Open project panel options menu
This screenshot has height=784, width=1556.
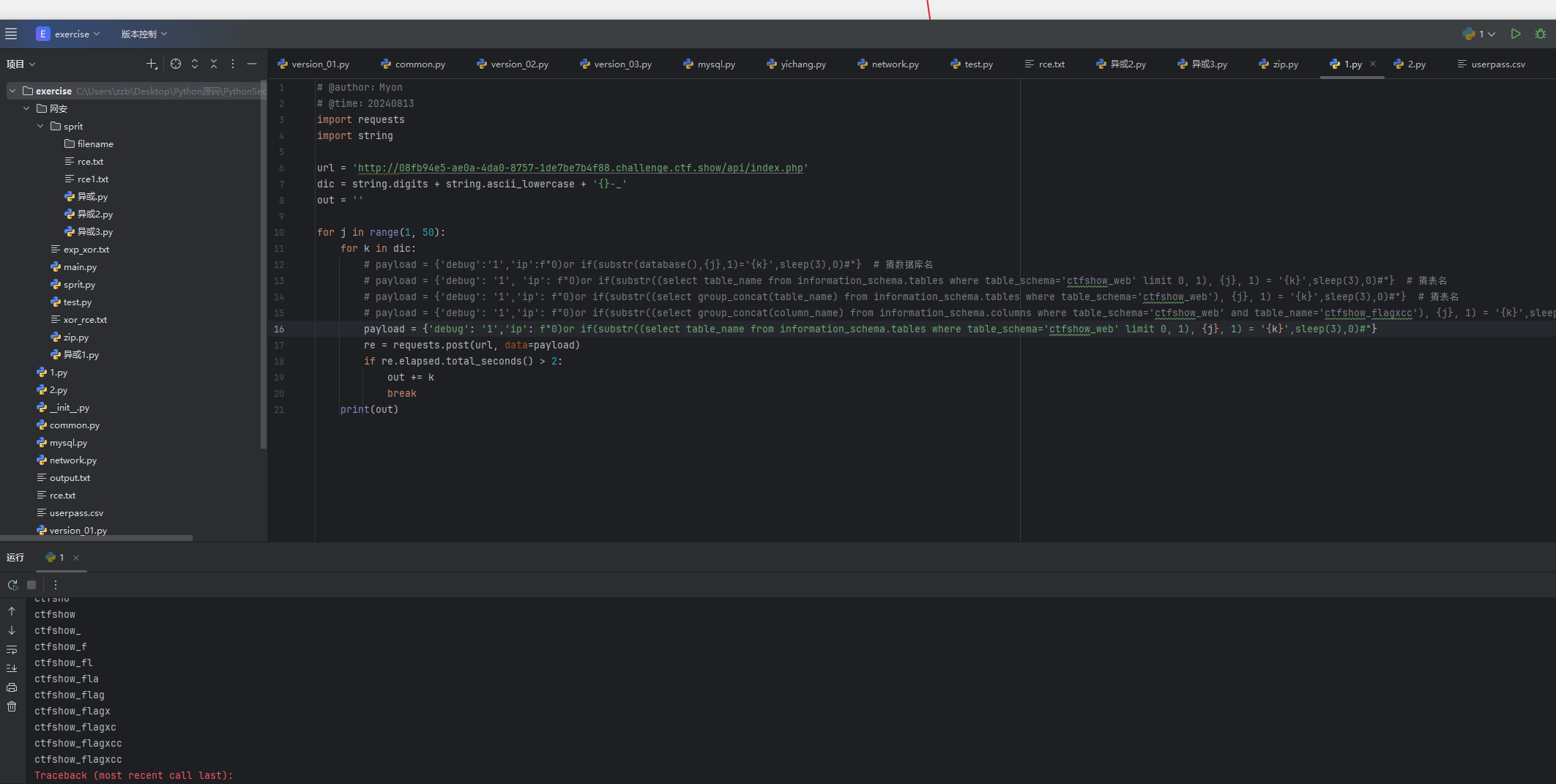click(x=233, y=64)
